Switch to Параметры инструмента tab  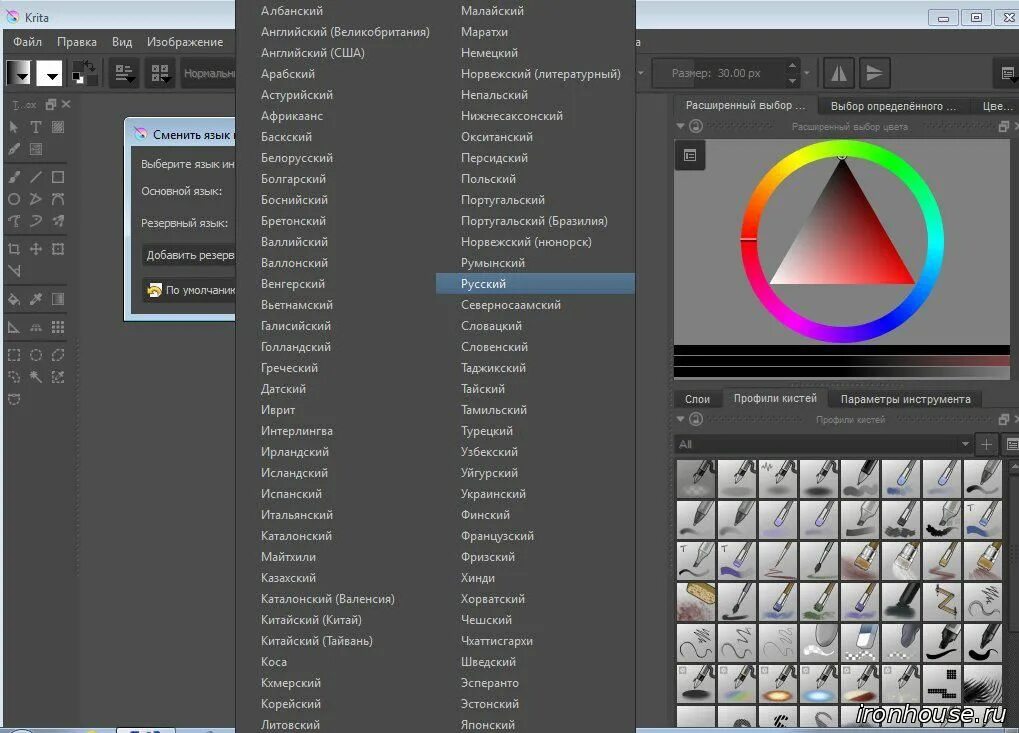click(905, 399)
